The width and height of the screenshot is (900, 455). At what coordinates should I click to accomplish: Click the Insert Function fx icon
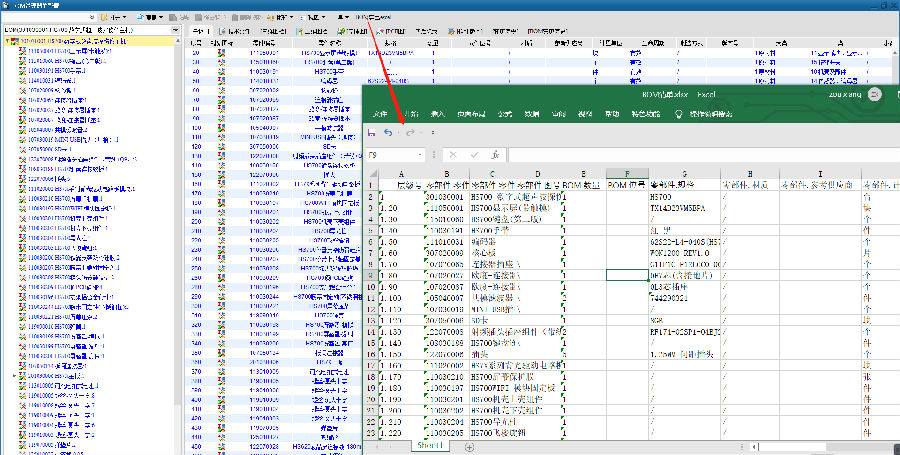click(x=496, y=155)
